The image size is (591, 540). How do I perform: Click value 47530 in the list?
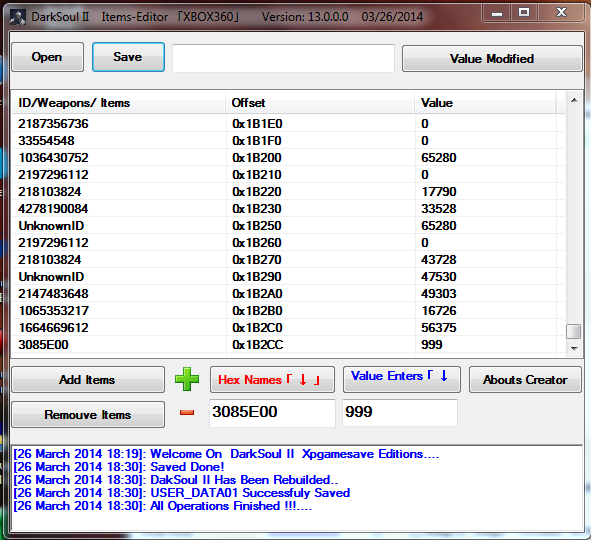[439, 277]
